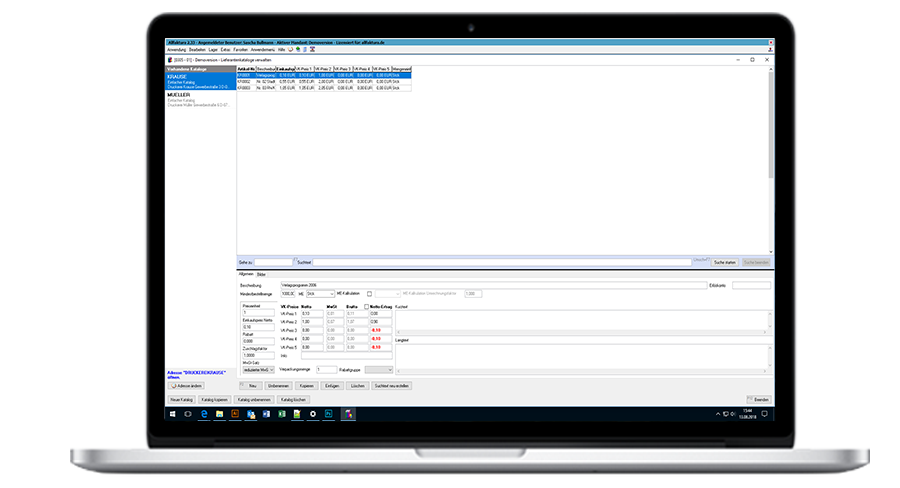Image resolution: width=900 pixels, height=488 pixels.
Task: Open the Lager menu
Action: coord(212,48)
